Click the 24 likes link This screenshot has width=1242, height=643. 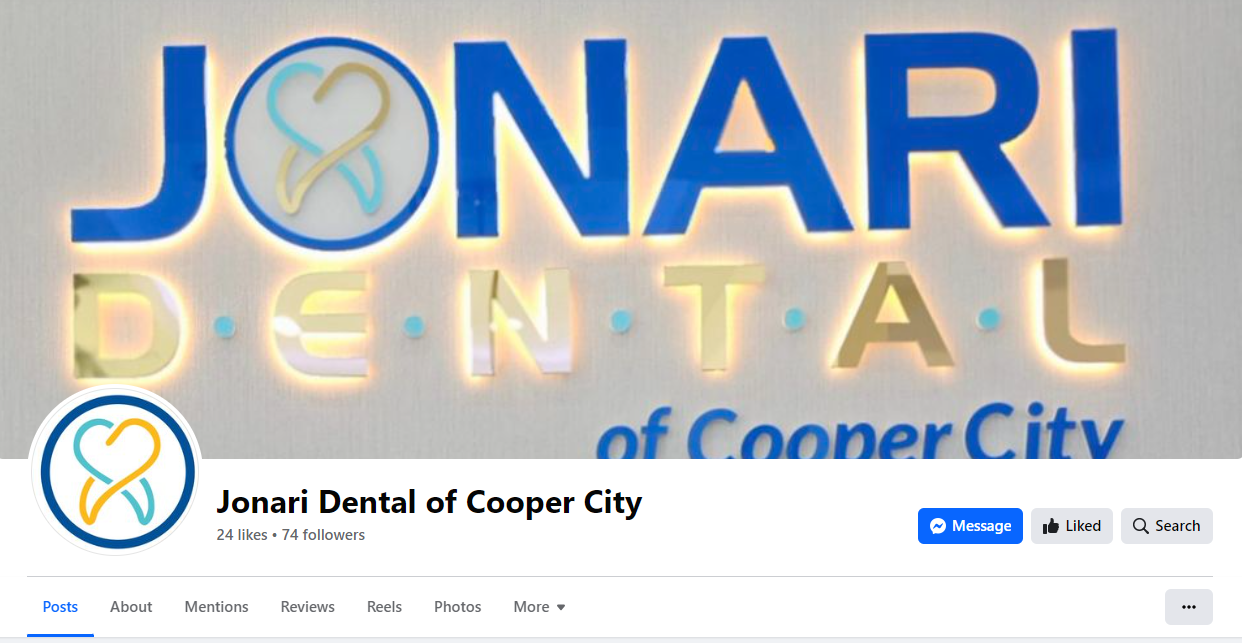click(242, 535)
